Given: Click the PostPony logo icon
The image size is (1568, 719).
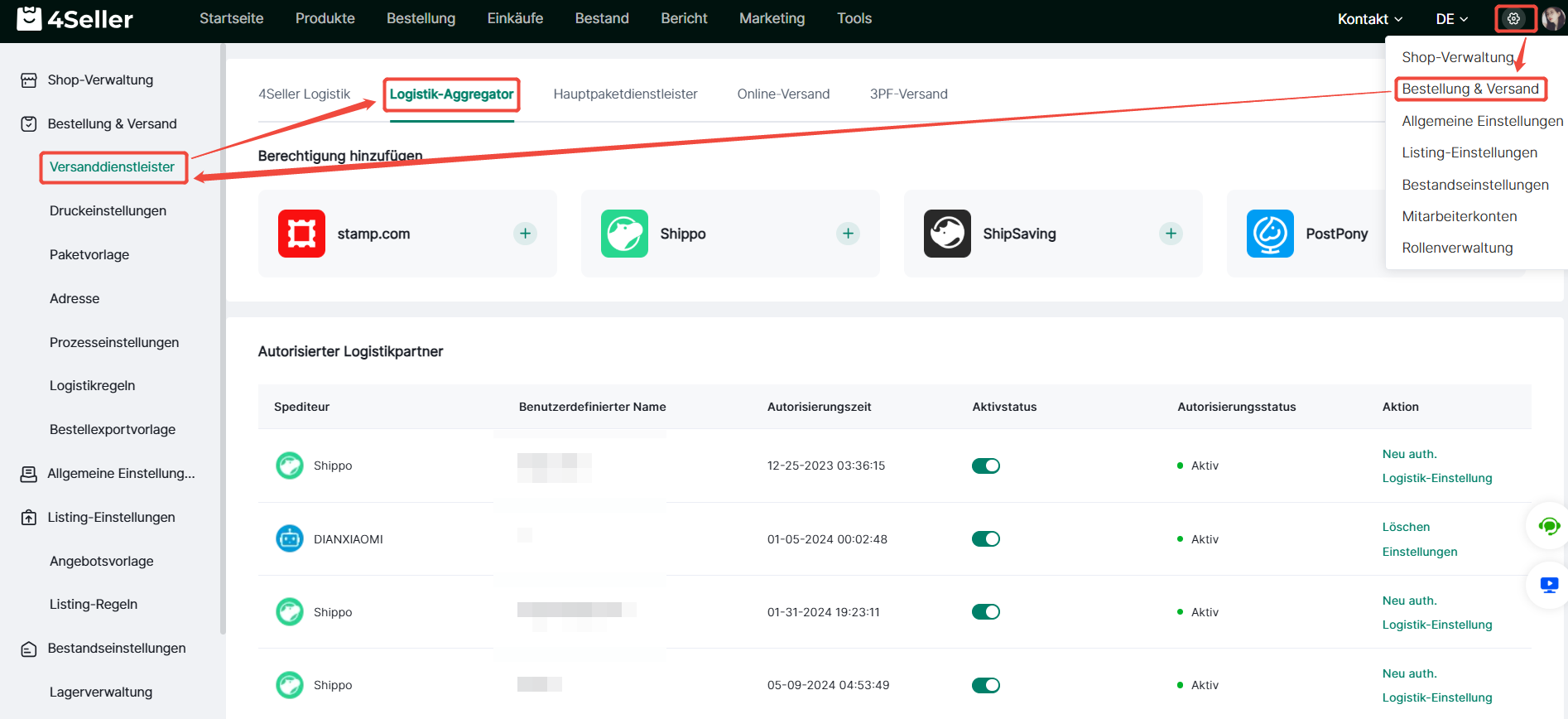Looking at the screenshot, I should 1270,234.
